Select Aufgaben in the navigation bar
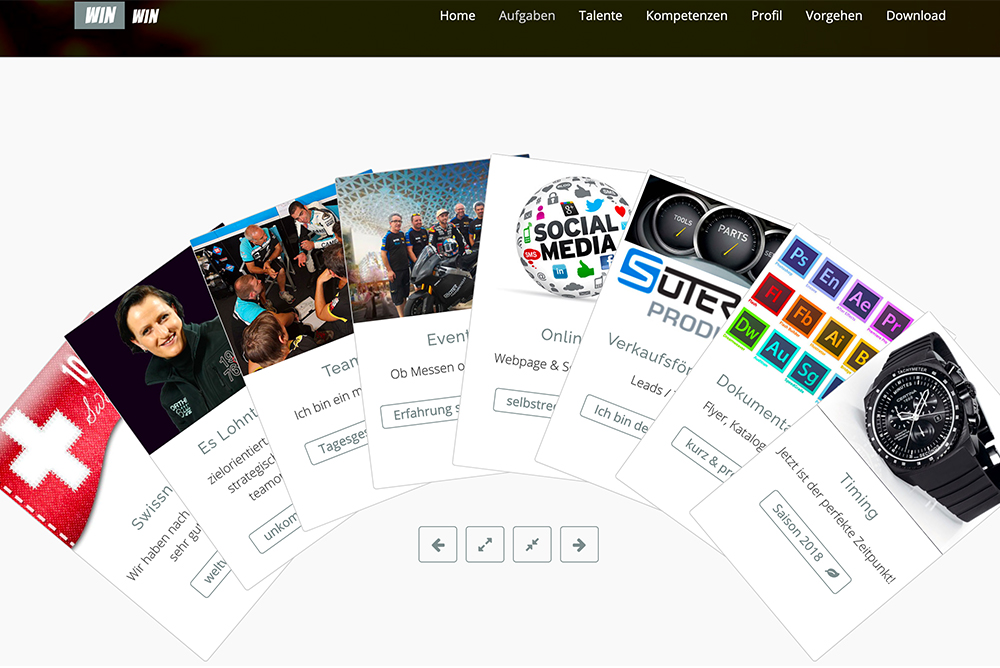 tap(526, 15)
